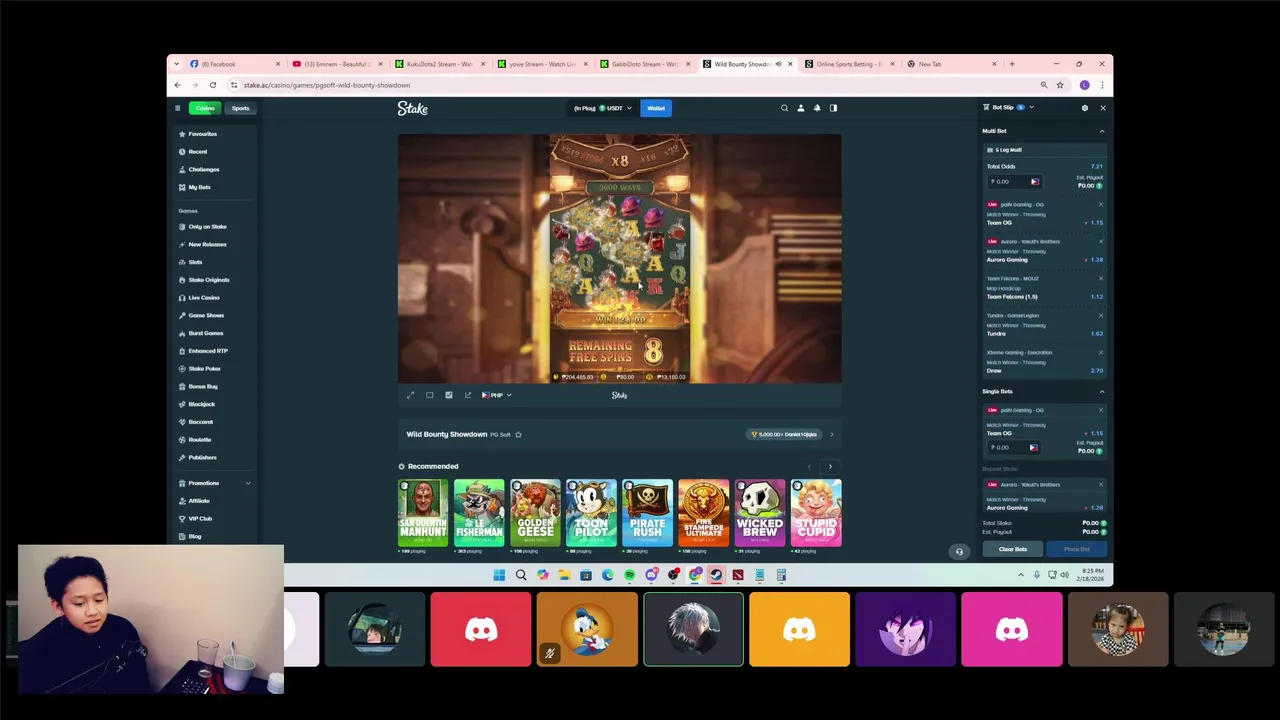Open the user profile icon

tap(800, 108)
